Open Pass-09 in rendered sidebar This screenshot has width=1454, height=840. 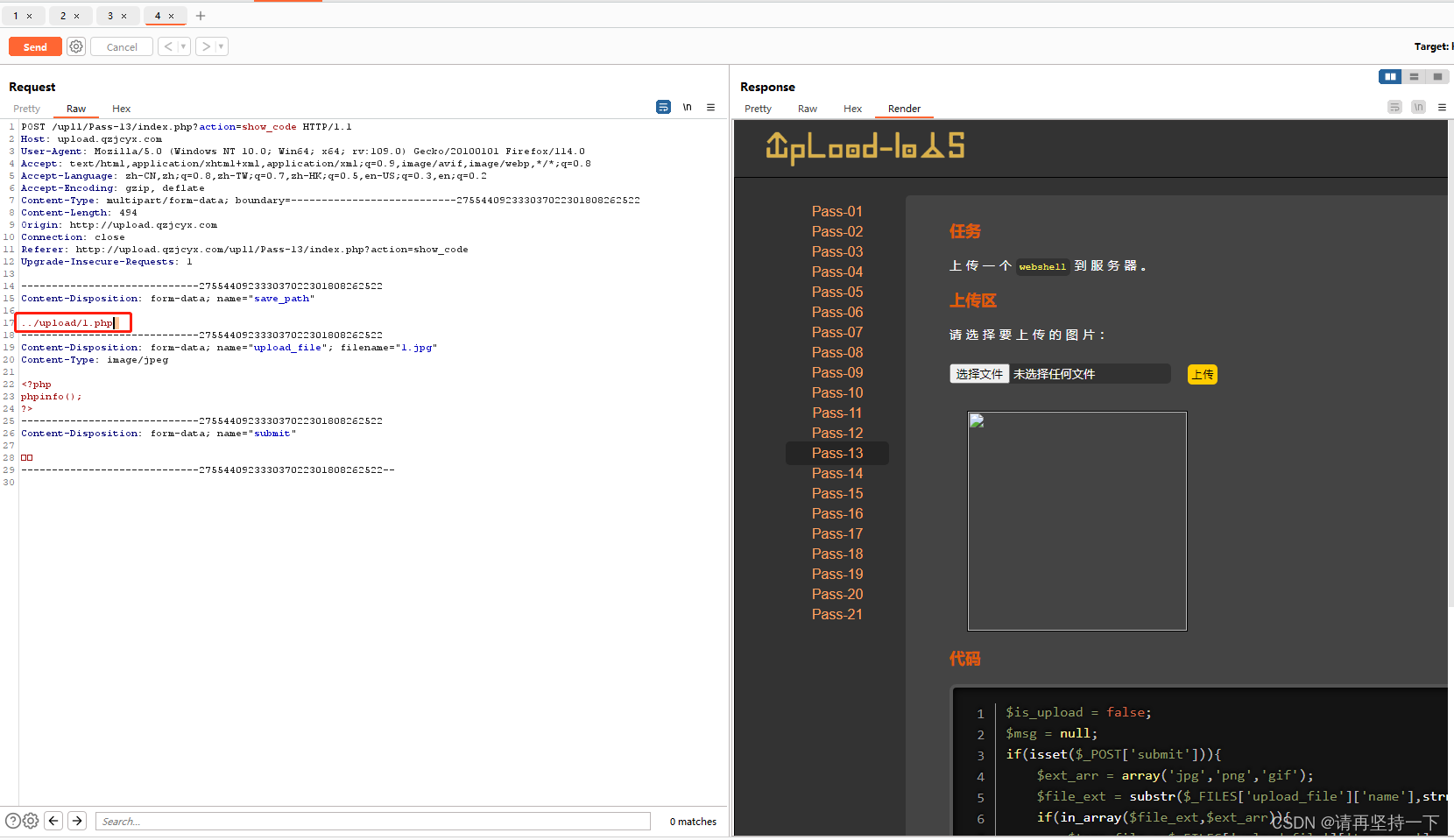pos(837,372)
